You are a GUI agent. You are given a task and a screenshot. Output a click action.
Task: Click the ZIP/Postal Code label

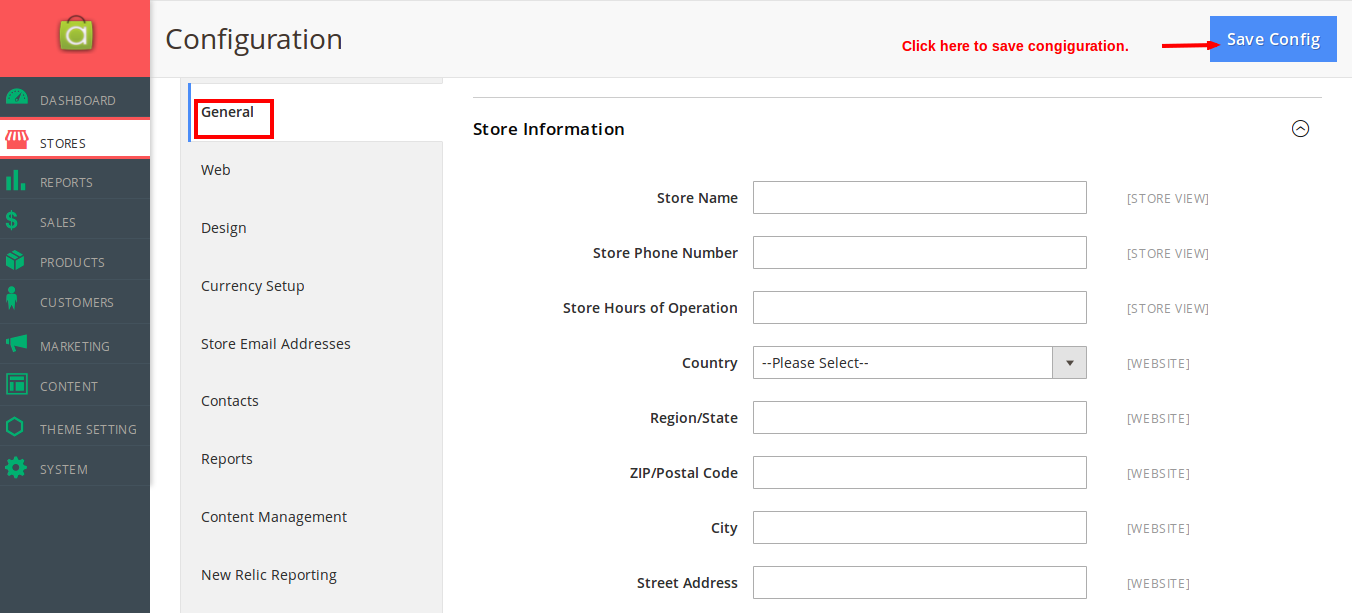[684, 473]
